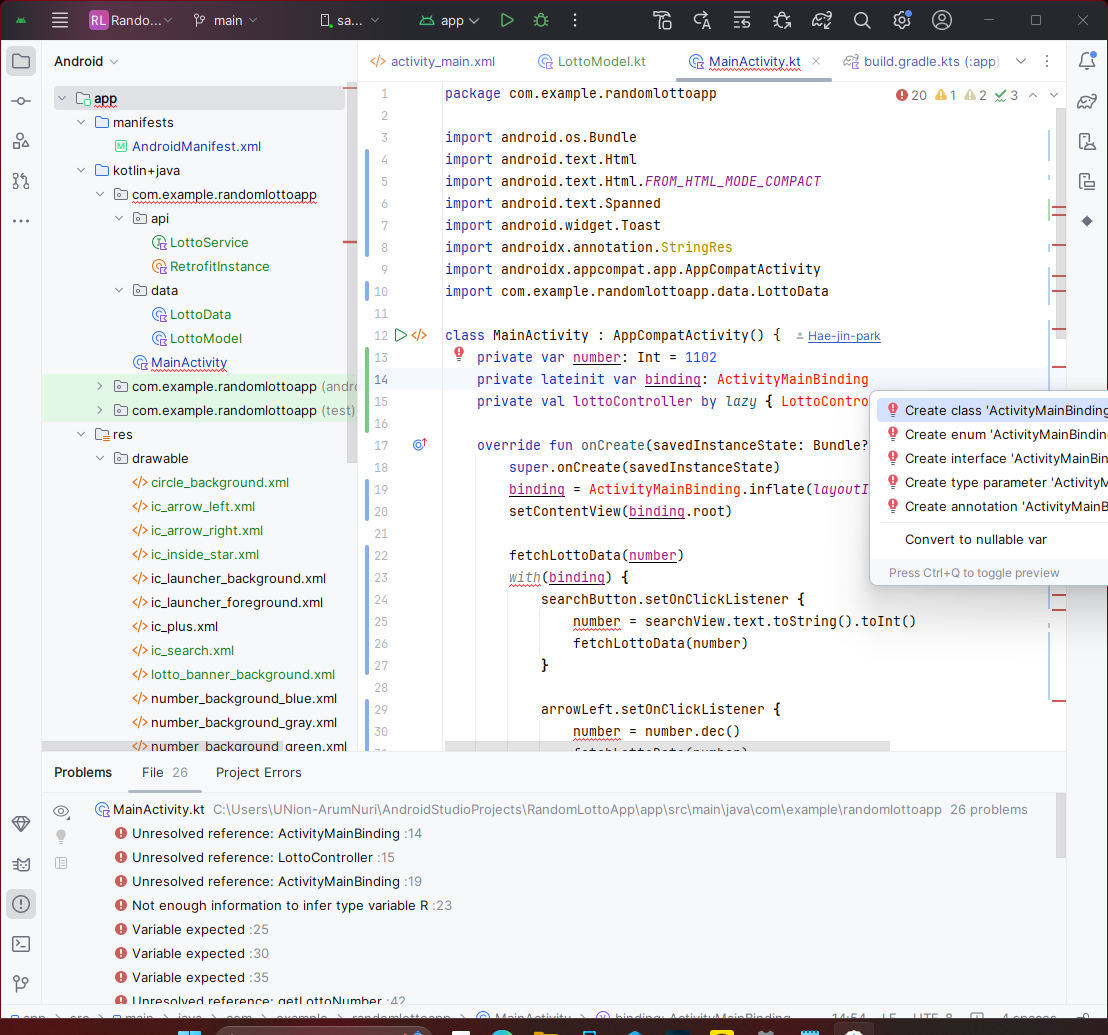
Task: Open the editor tab options dots
Action: pyautogui.click(x=1047, y=61)
